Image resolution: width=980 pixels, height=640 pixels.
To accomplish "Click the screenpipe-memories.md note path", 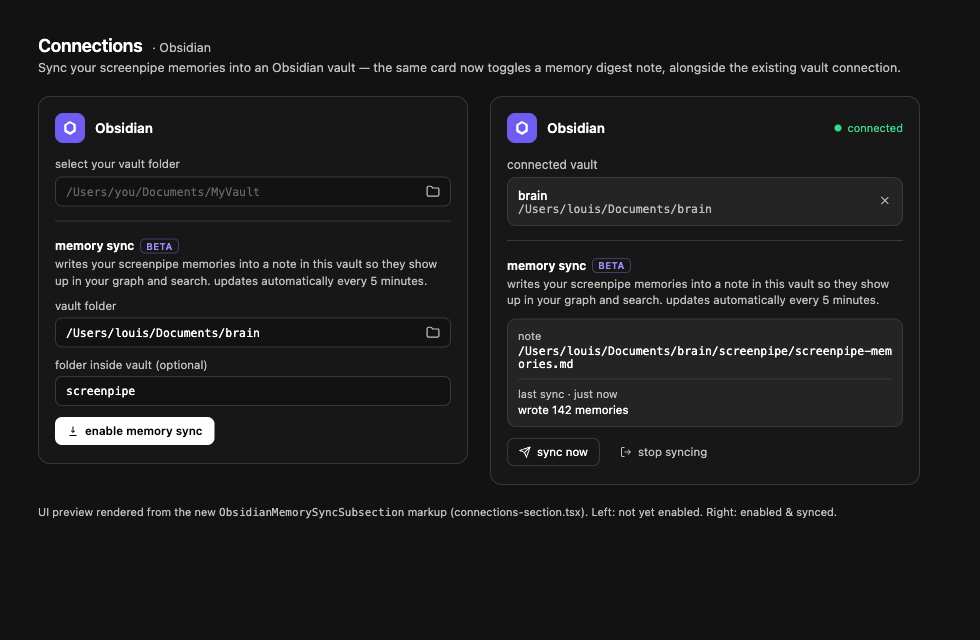I will pyautogui.click(x=705, y=358).
